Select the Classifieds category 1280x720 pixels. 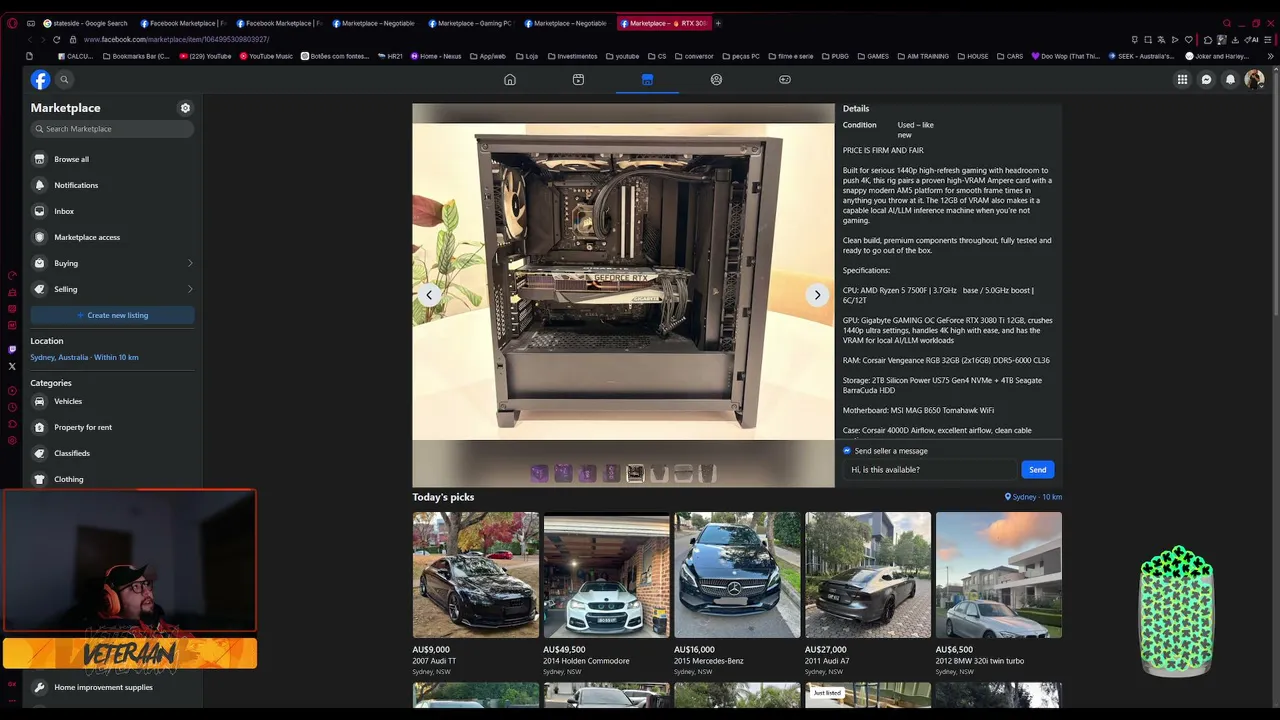(x=112, y=453)
